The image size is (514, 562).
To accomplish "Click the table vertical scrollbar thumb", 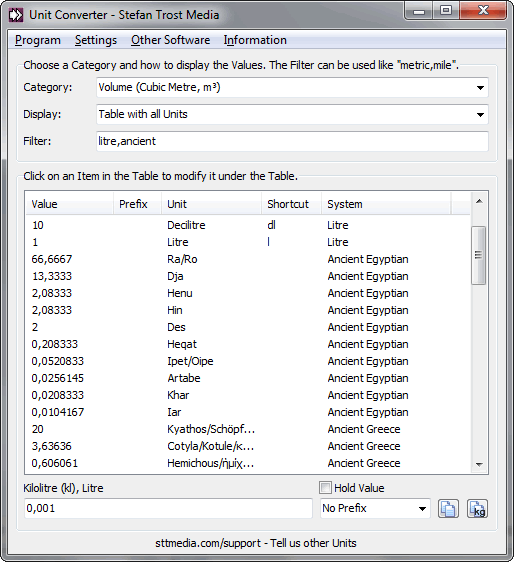I will [x=479, y=255].
